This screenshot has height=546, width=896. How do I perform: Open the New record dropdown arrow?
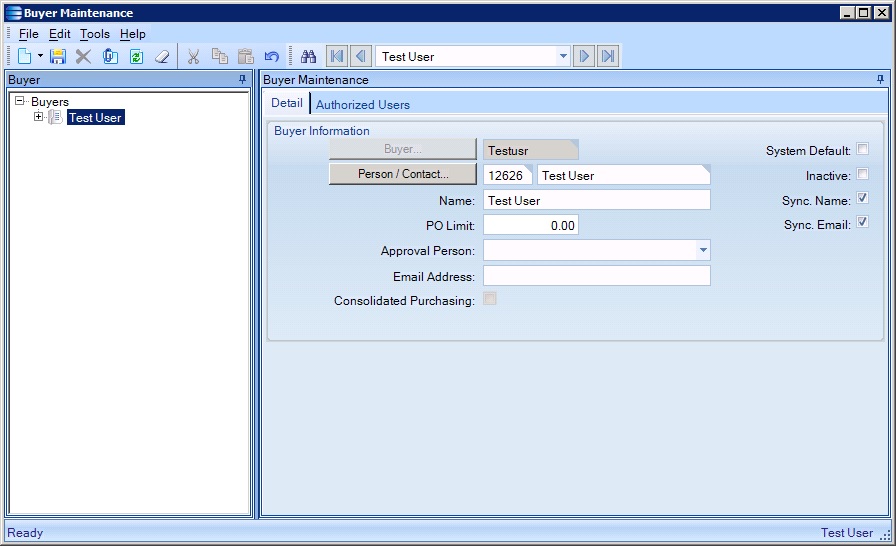point(41,56)
